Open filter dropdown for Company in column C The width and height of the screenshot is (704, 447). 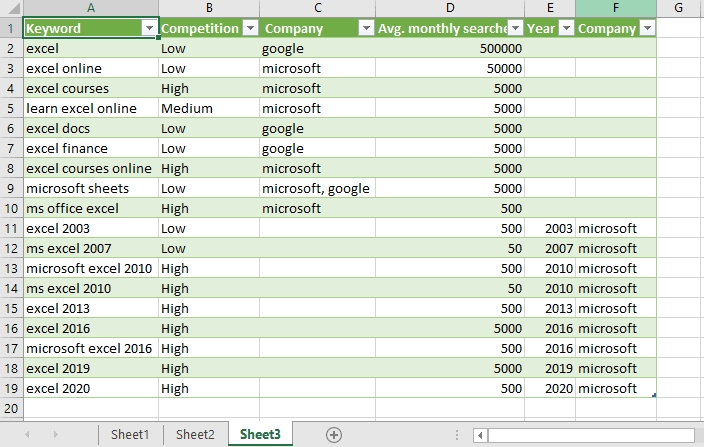click(x=366, y=28)
